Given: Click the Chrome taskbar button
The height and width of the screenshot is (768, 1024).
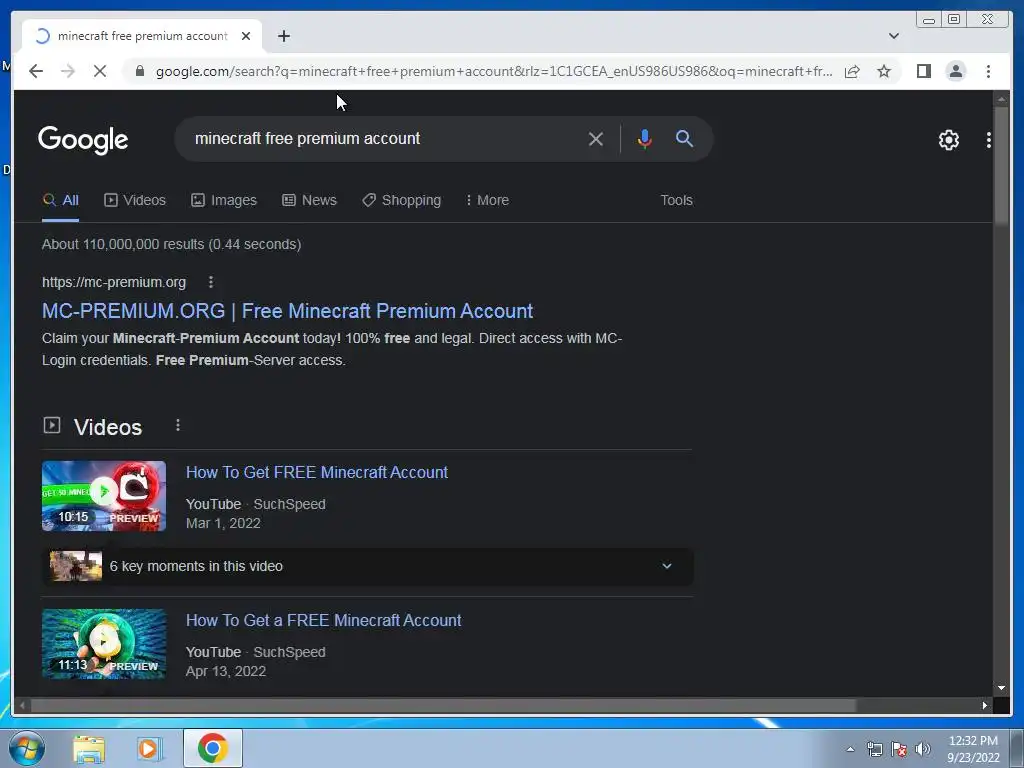Looking at the screenshot, I should pos(213,748).
